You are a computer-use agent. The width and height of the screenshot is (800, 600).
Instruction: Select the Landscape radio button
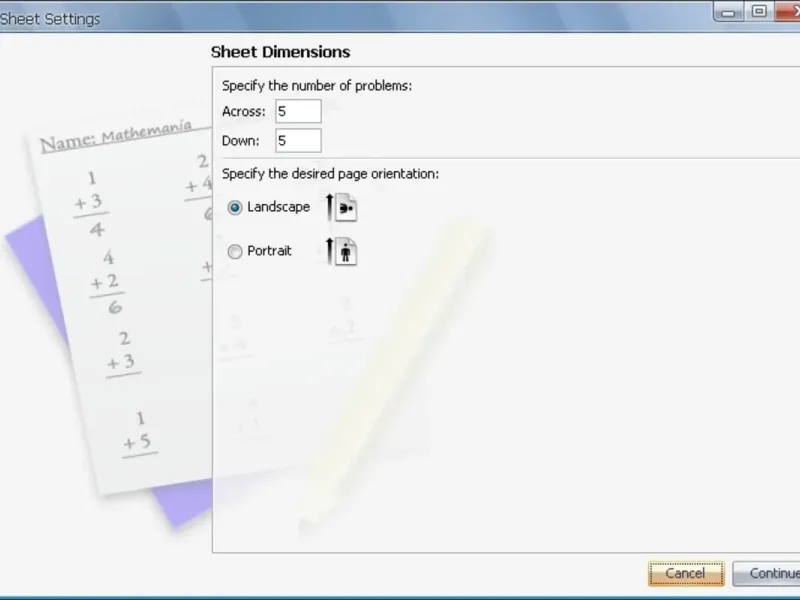pyautogui.click(x=235, y=208)
